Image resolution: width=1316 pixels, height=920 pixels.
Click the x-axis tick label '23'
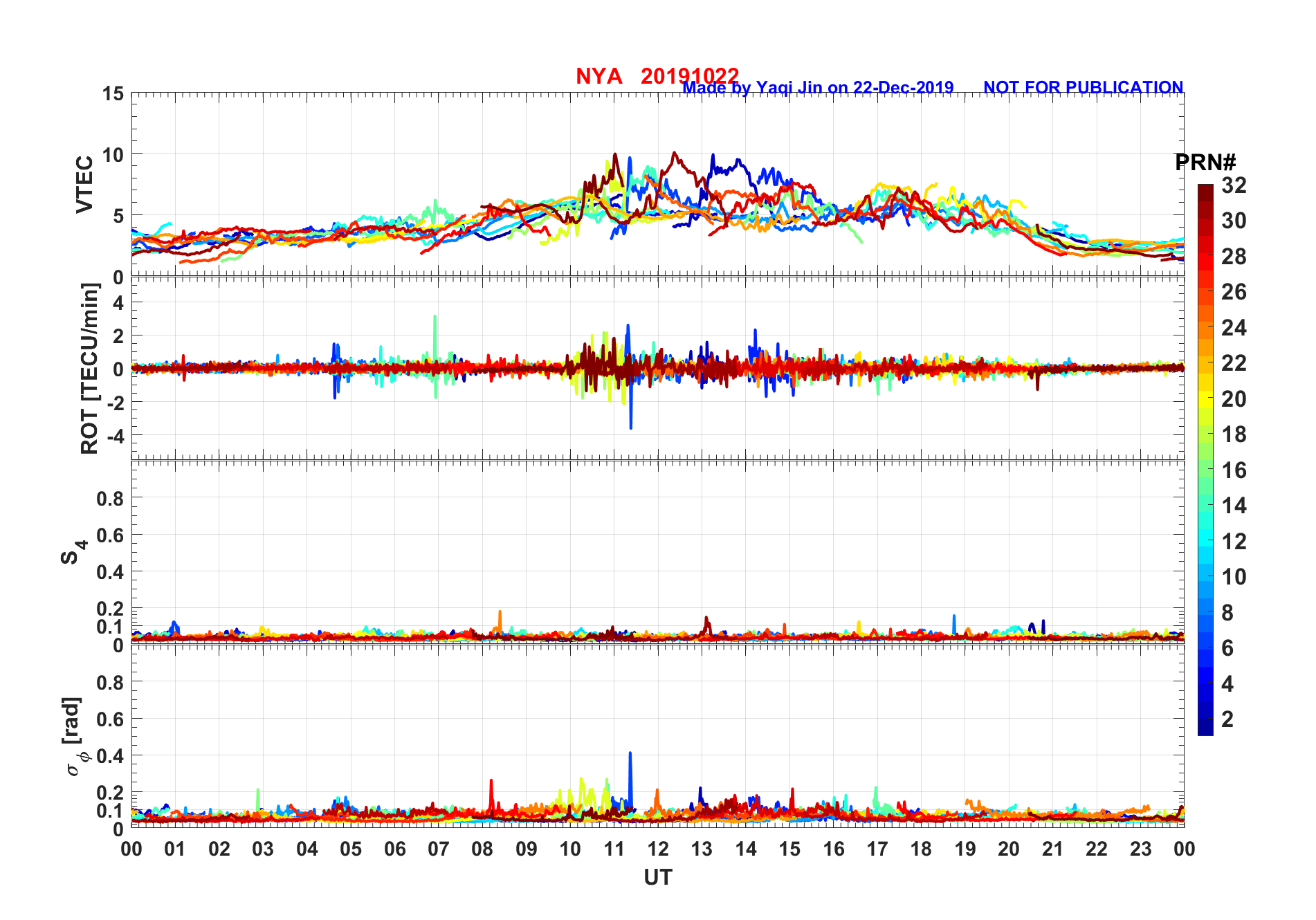(x=1140, y=849)
